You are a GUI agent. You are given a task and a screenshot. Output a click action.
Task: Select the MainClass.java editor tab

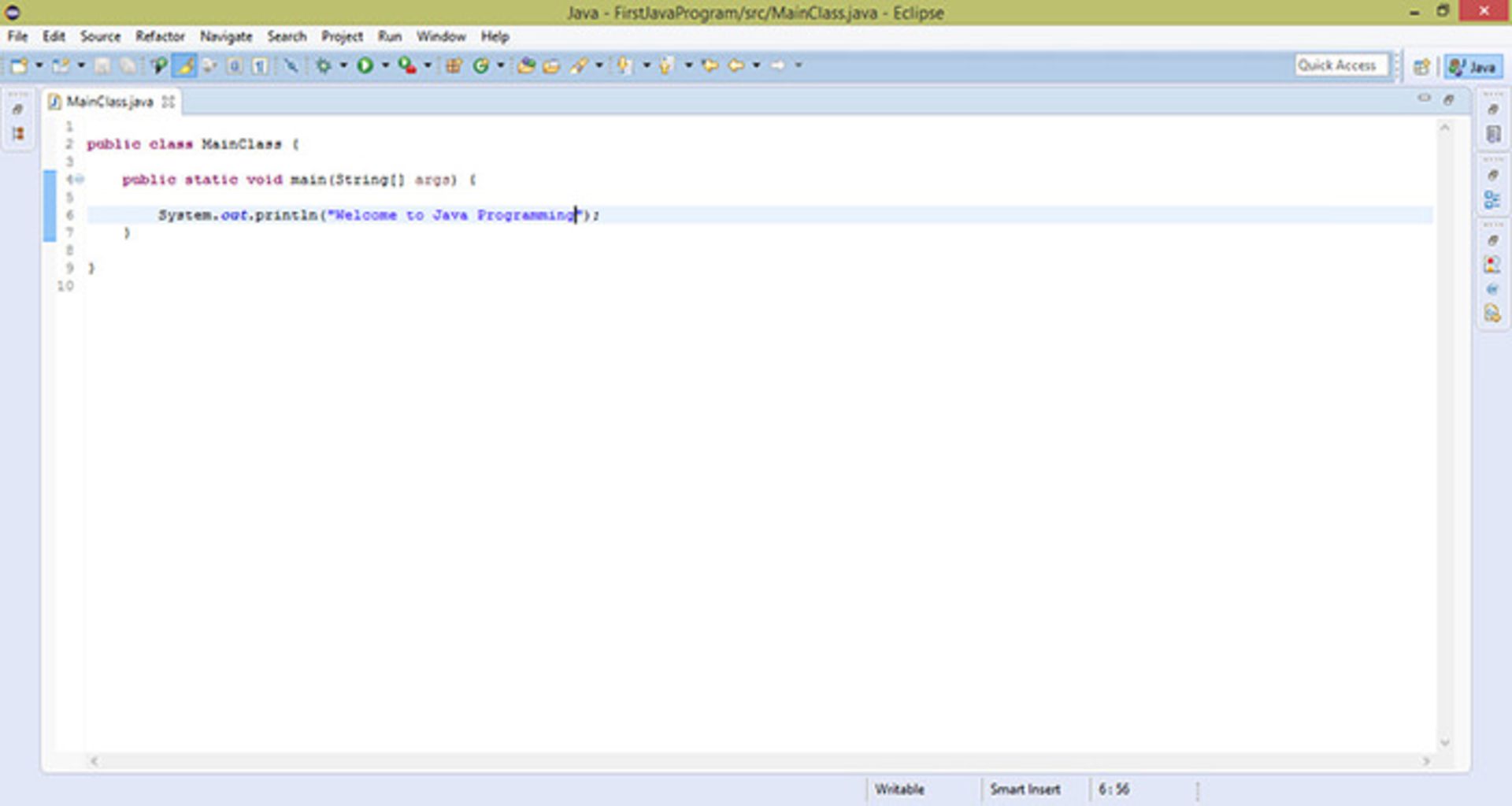pyautogui.click(x=109, y=102)
